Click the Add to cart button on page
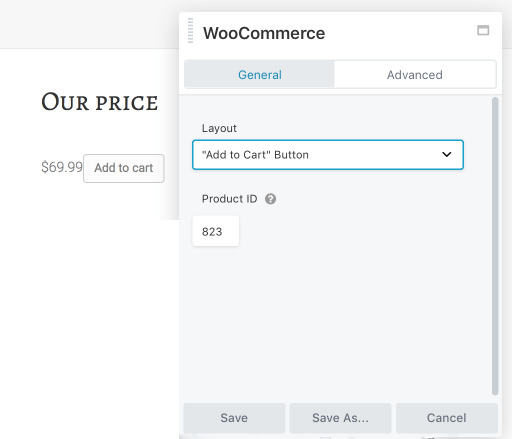The width and height of the screenshot is (512, 439). (x=124, y=168)
